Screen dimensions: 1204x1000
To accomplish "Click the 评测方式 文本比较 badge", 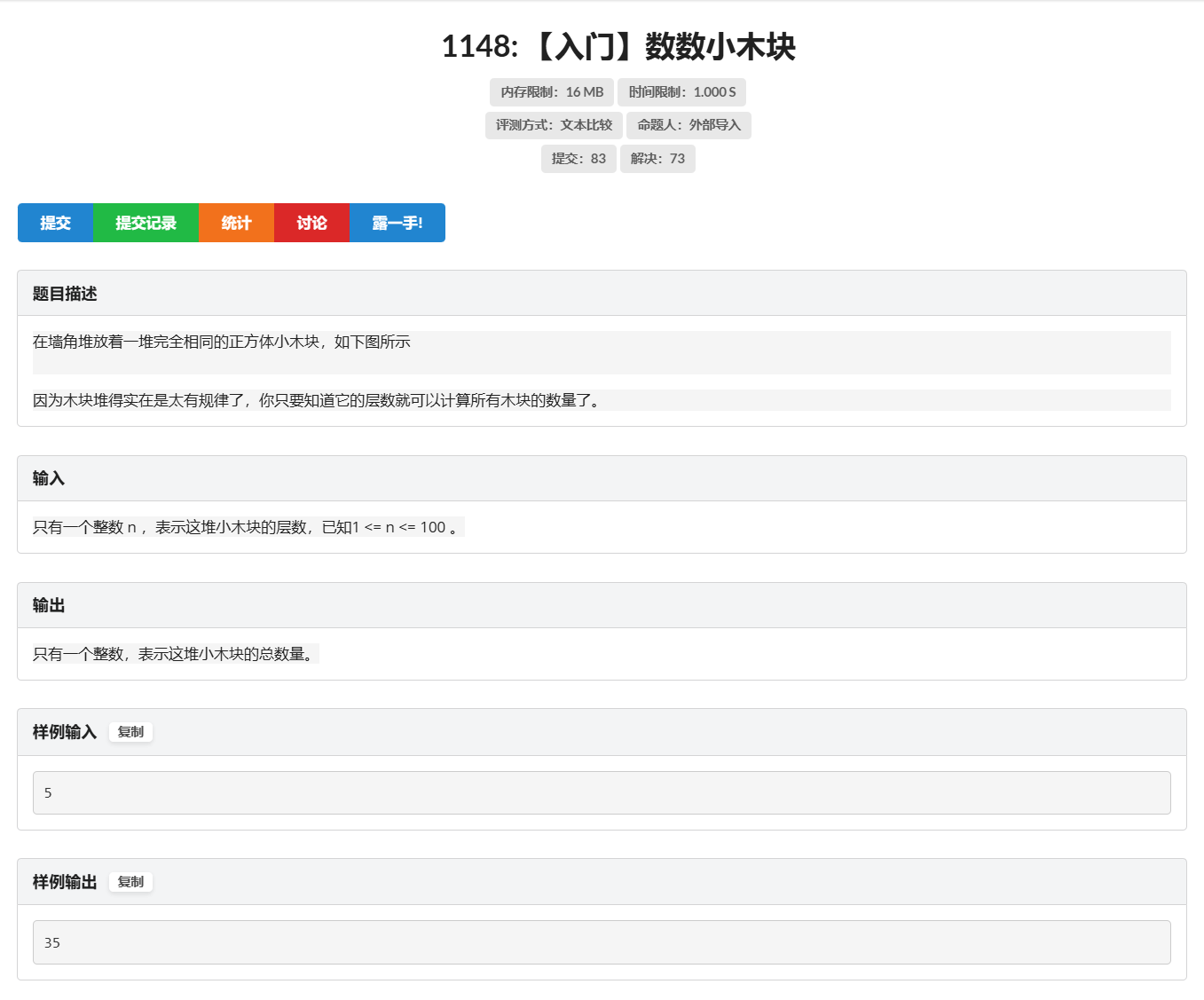I will (552, 125).
